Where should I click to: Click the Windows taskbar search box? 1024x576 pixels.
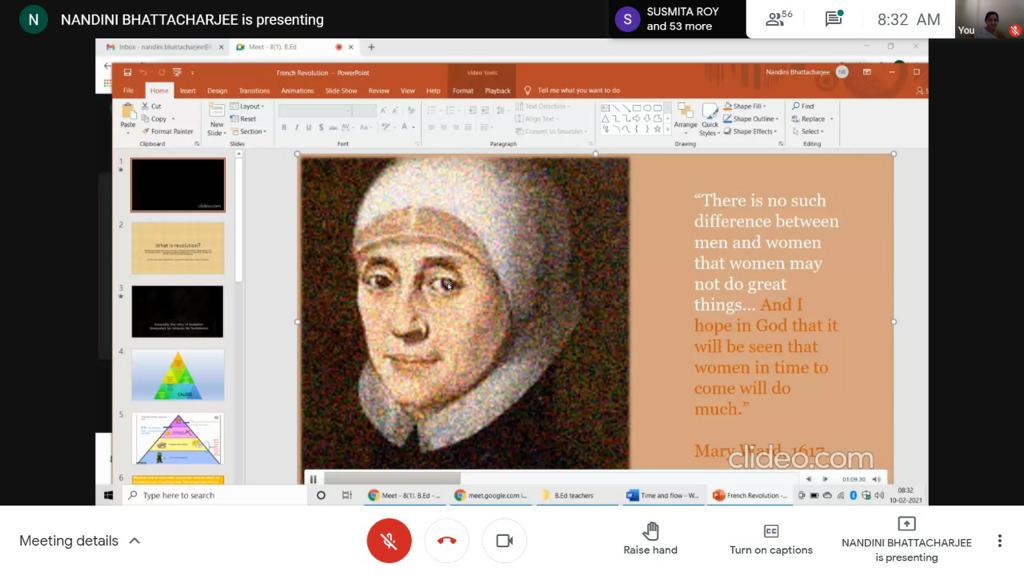(x=215, y=495)
